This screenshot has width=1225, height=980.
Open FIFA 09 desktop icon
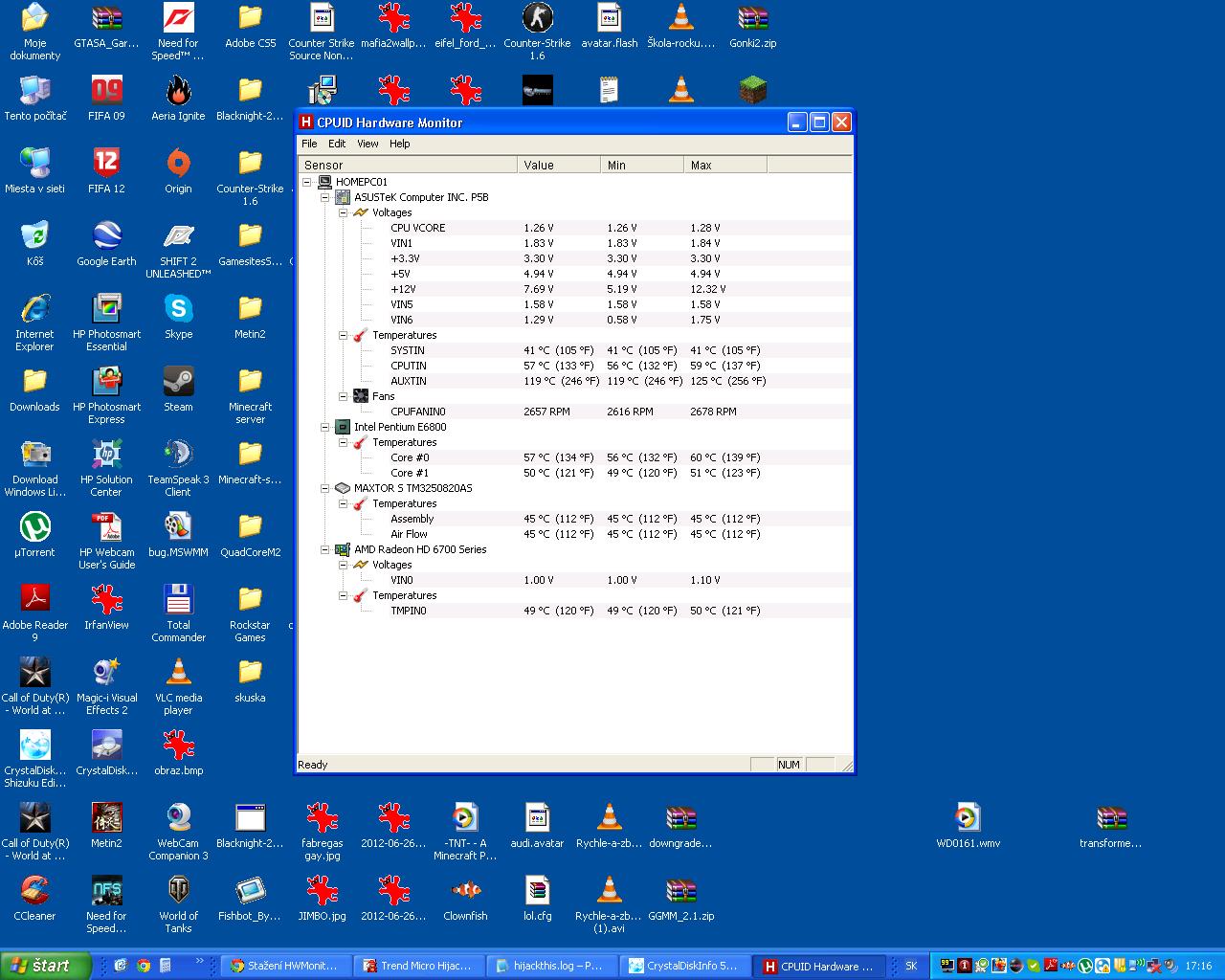(x=106, y=100)
